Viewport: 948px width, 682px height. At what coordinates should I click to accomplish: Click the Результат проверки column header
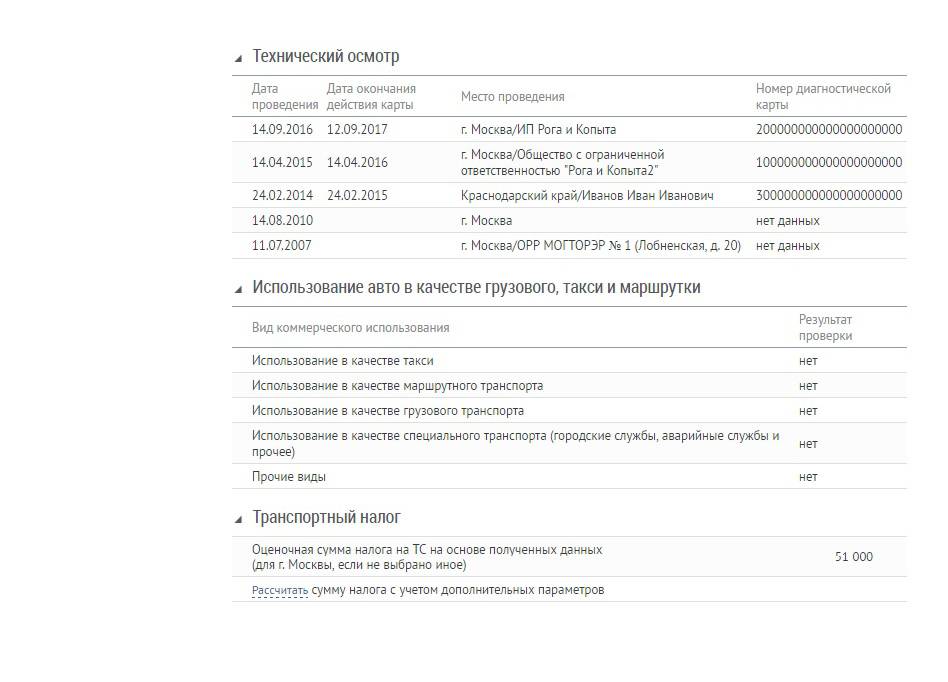point(825,328)
